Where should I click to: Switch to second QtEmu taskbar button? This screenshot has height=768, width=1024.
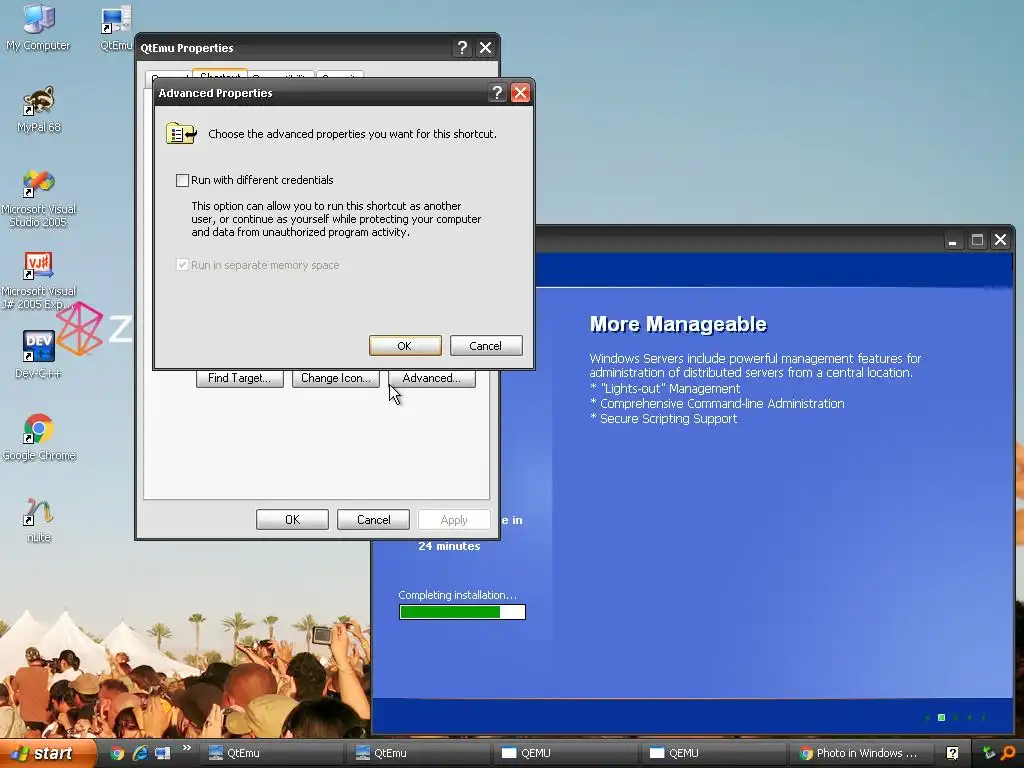(x=417, y=753)
